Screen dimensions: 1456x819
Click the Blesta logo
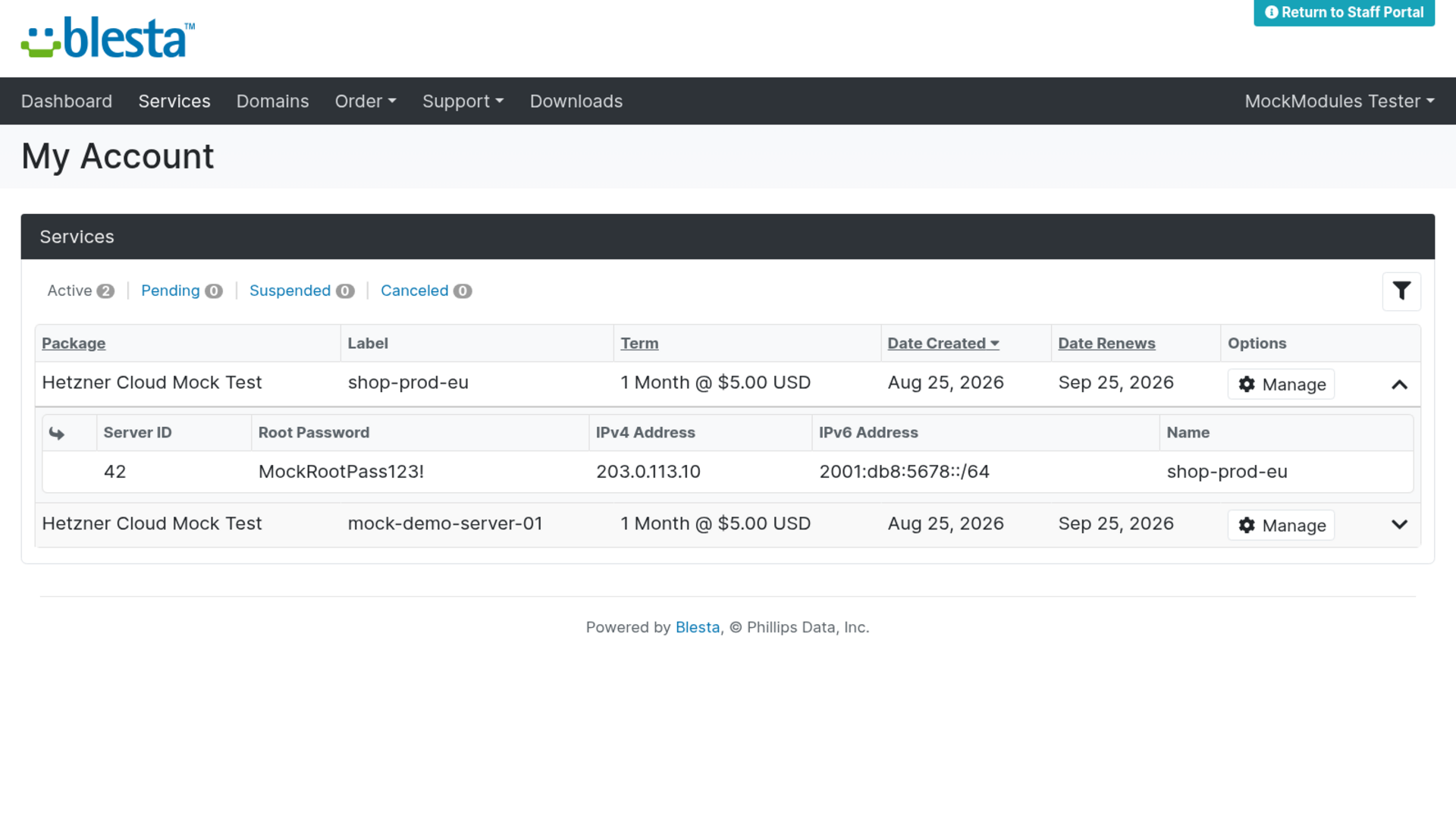pyautogui.click(x=108, y=38)
